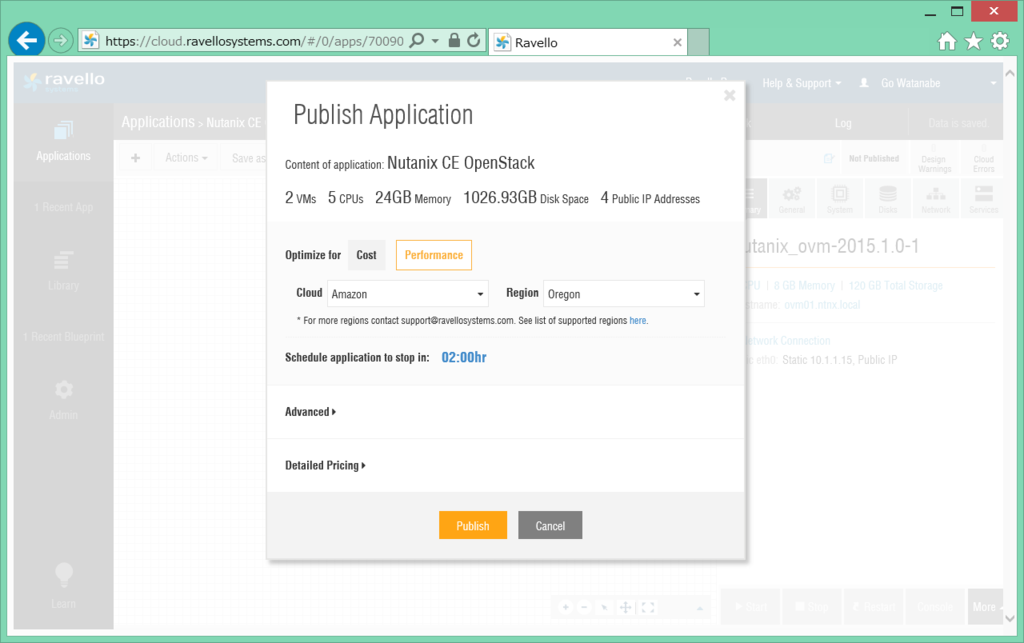Screen dimensions: 1024x643
Task: Open the System tab of VM panel
Action: tap(839, 199)
